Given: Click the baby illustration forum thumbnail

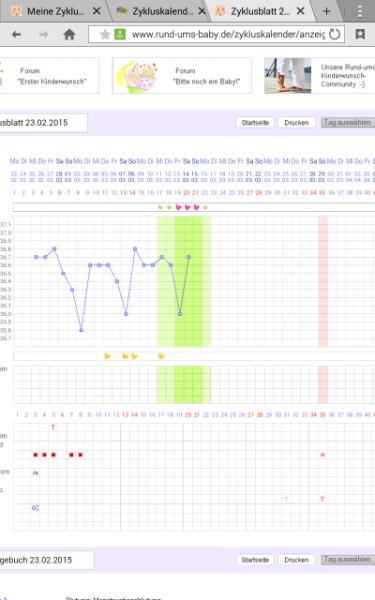Looking at the screenshot, I should click(x=137, y=77).
